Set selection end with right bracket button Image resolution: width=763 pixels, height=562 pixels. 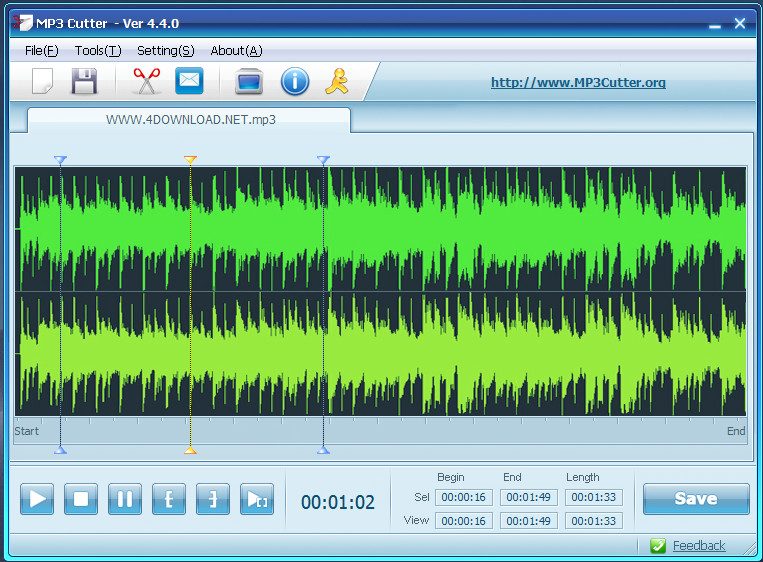point(213,499)
